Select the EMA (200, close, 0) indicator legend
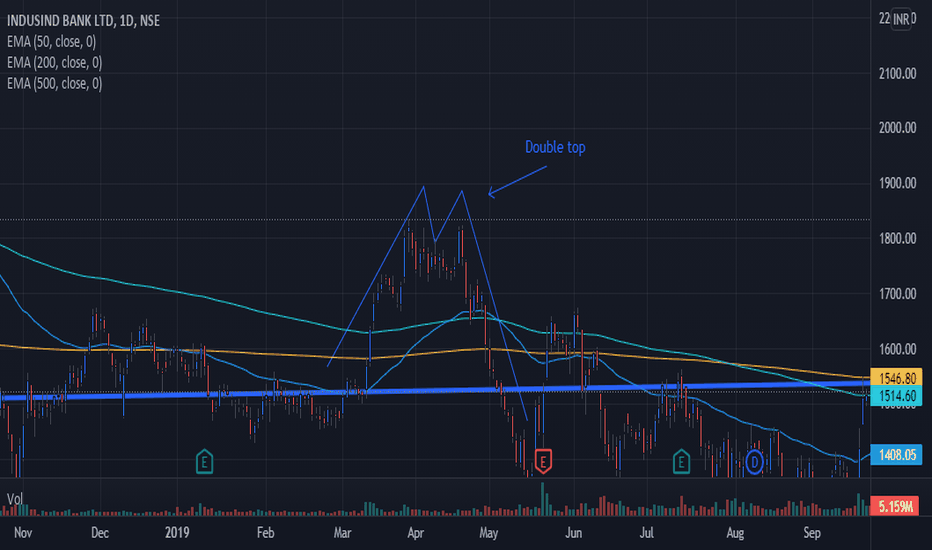Screen dimensions: 932x550 (55, 62)
